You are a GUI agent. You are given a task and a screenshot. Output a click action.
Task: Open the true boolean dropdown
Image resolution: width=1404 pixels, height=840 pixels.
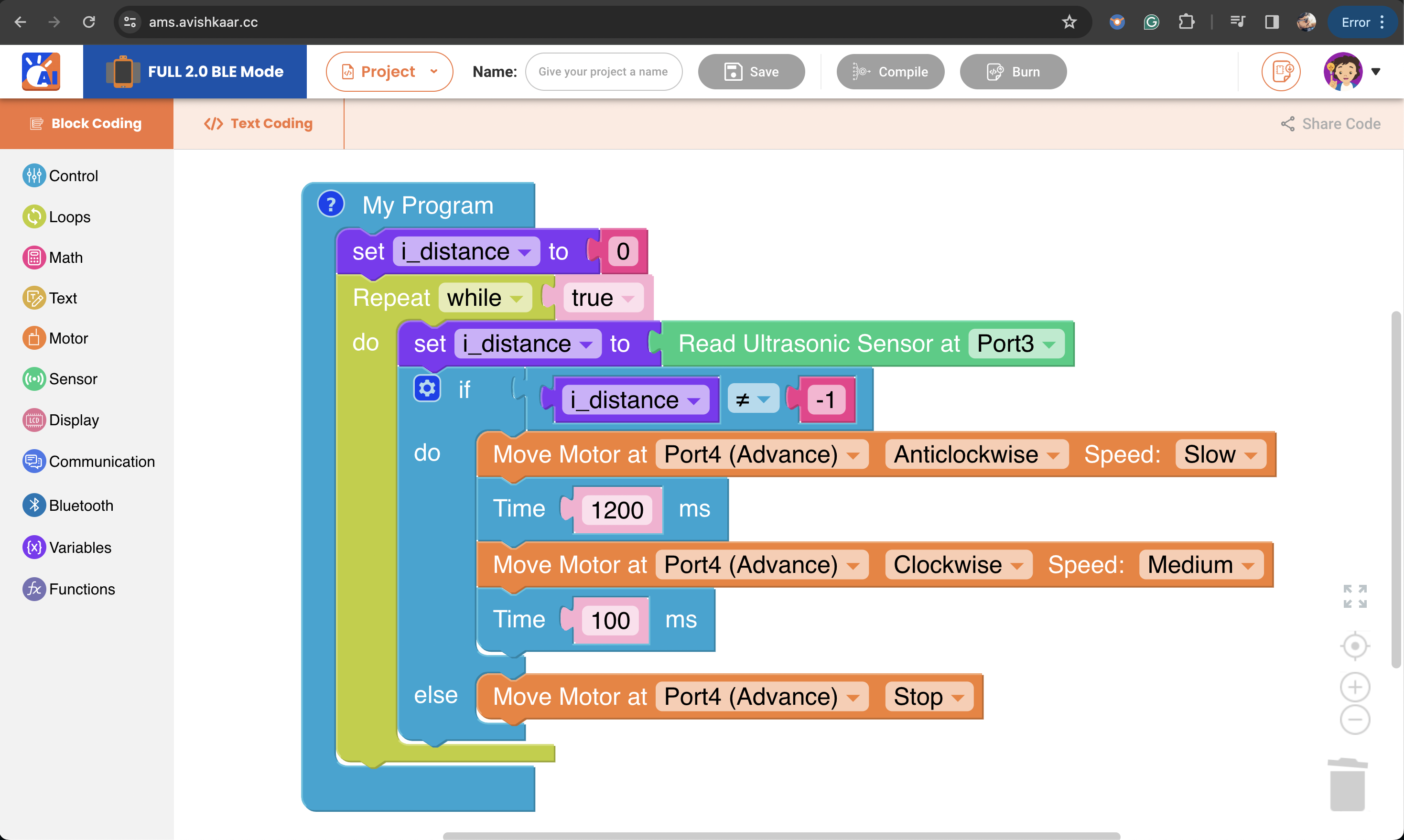pyautogui.click(x=603, y=298)
